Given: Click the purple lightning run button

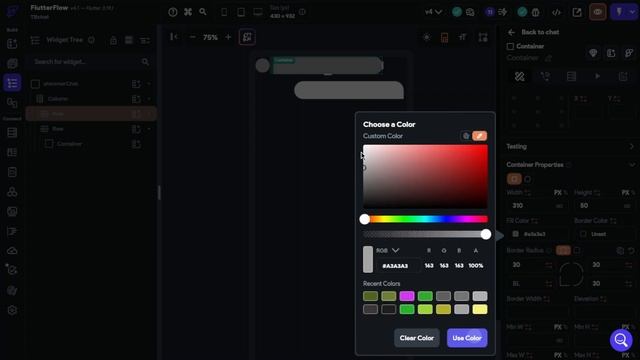Looking at the screenshot, I should coord(619,12).
